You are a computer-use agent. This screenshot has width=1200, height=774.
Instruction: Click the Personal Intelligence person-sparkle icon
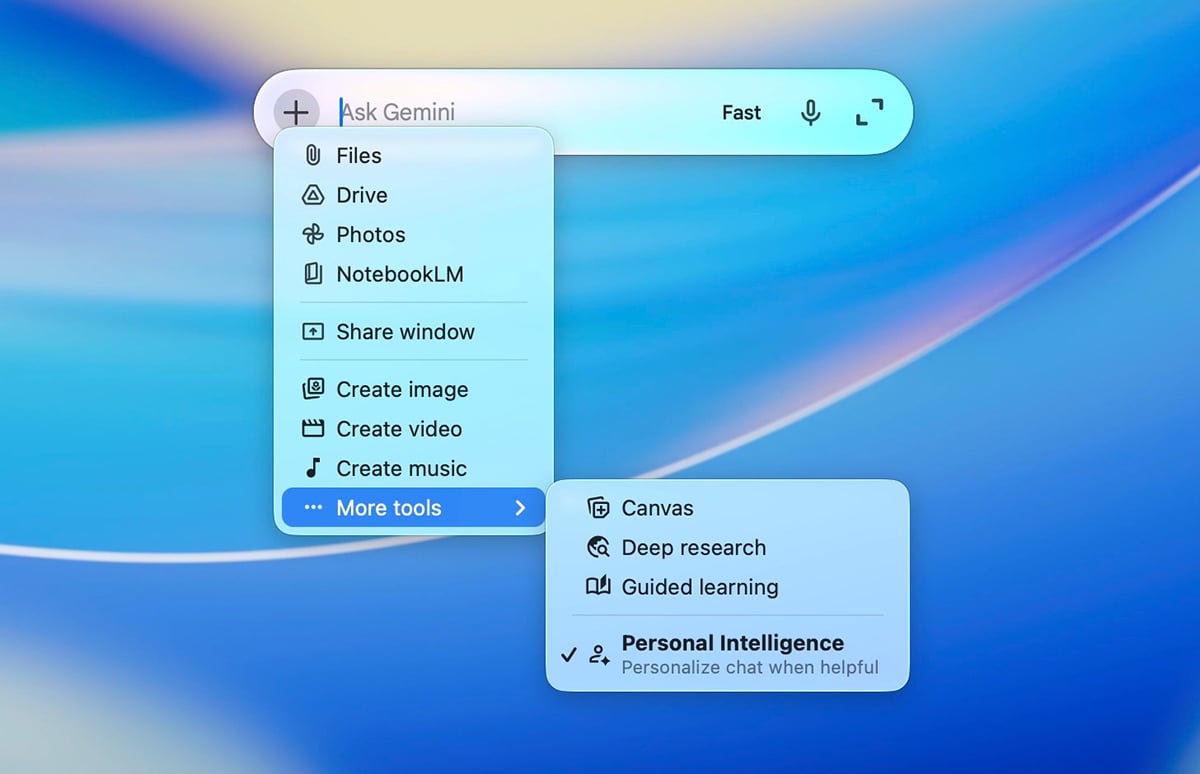coord(599,655)
